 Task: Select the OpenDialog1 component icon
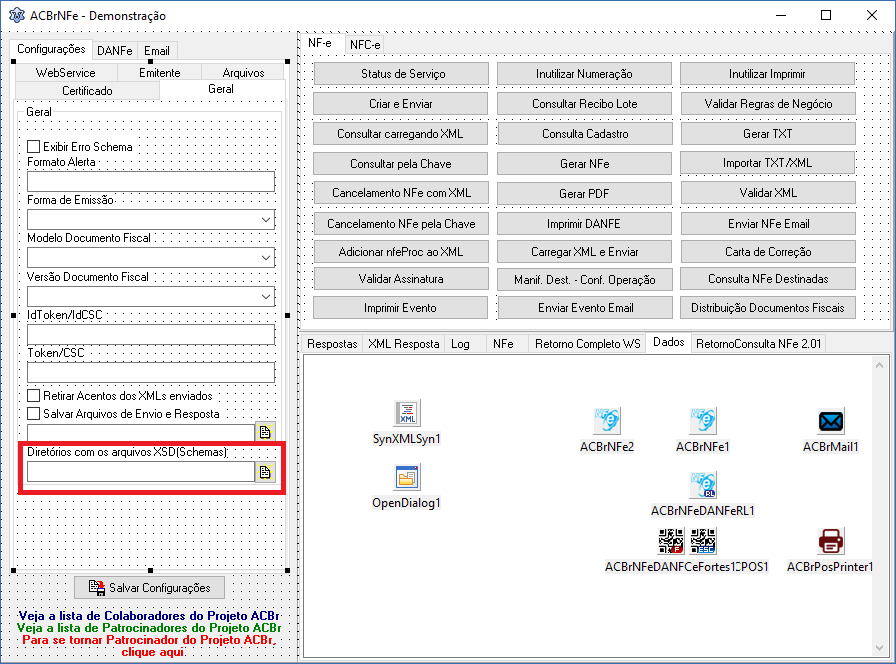(407, 478)
